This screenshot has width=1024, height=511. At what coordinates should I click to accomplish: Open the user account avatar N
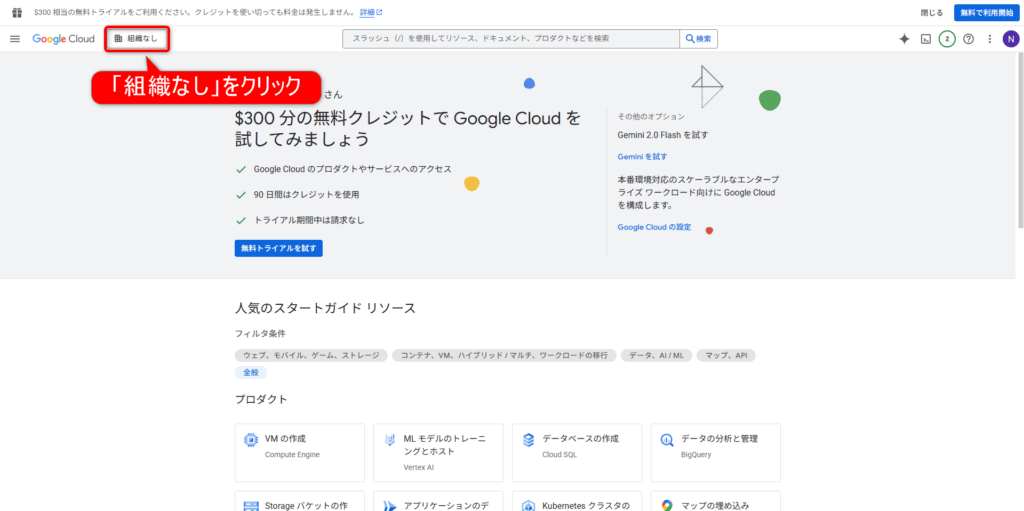pos(1011,39)
